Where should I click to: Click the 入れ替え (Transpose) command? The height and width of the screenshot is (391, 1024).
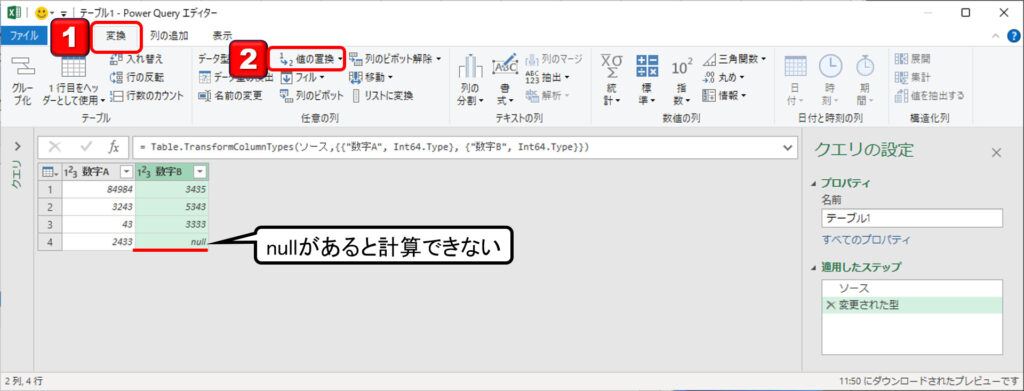click(136, 59)
